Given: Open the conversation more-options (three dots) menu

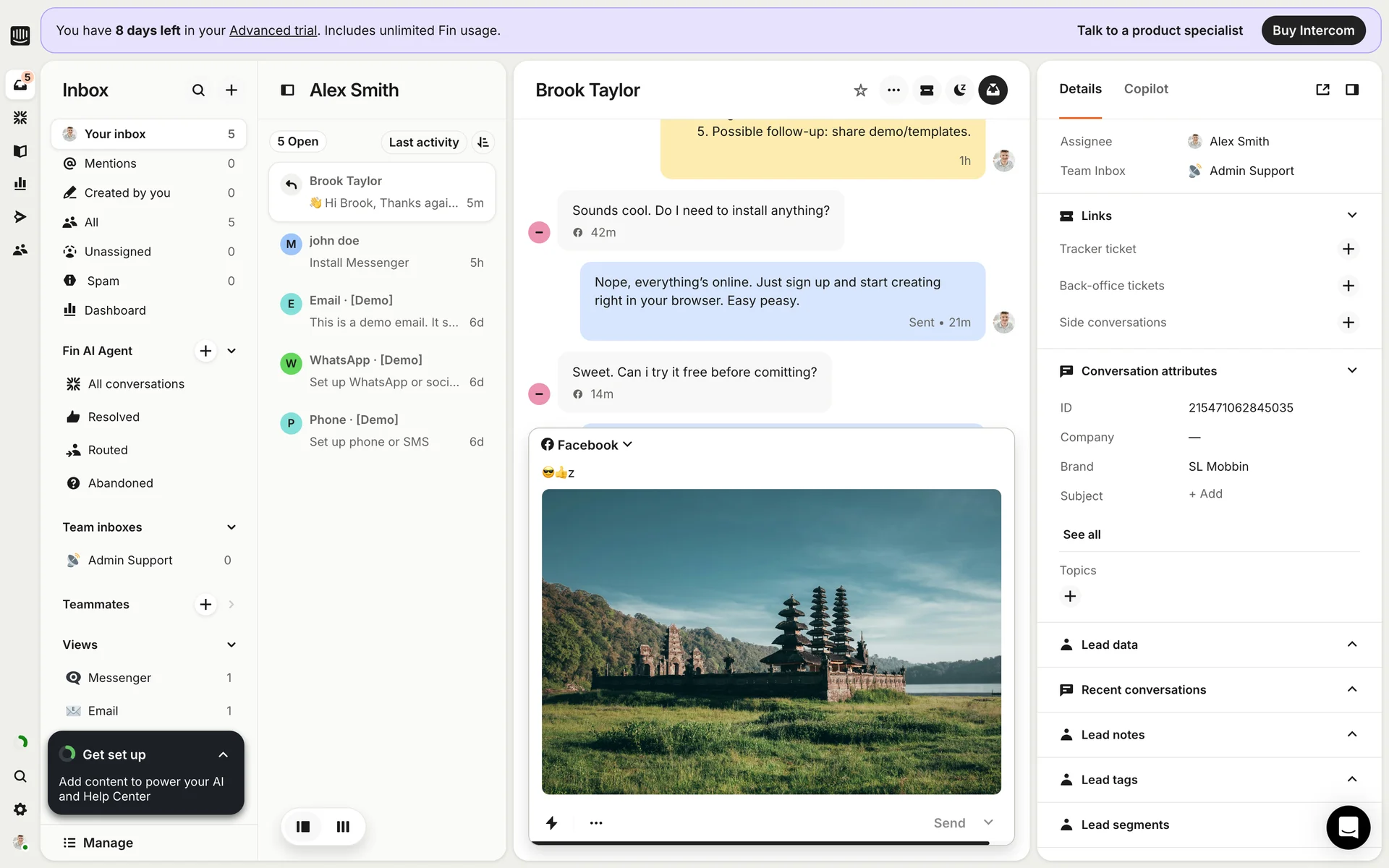Looking at the screenshot, I should tap(893, 90).
